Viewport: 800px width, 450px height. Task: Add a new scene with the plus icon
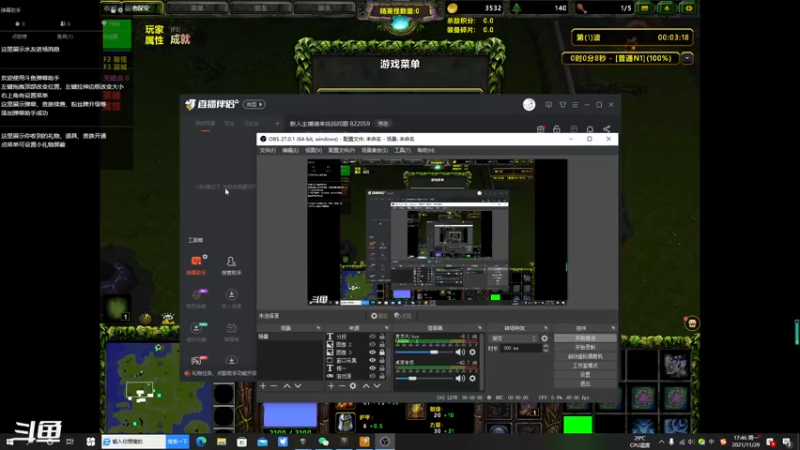pos(263,386)
